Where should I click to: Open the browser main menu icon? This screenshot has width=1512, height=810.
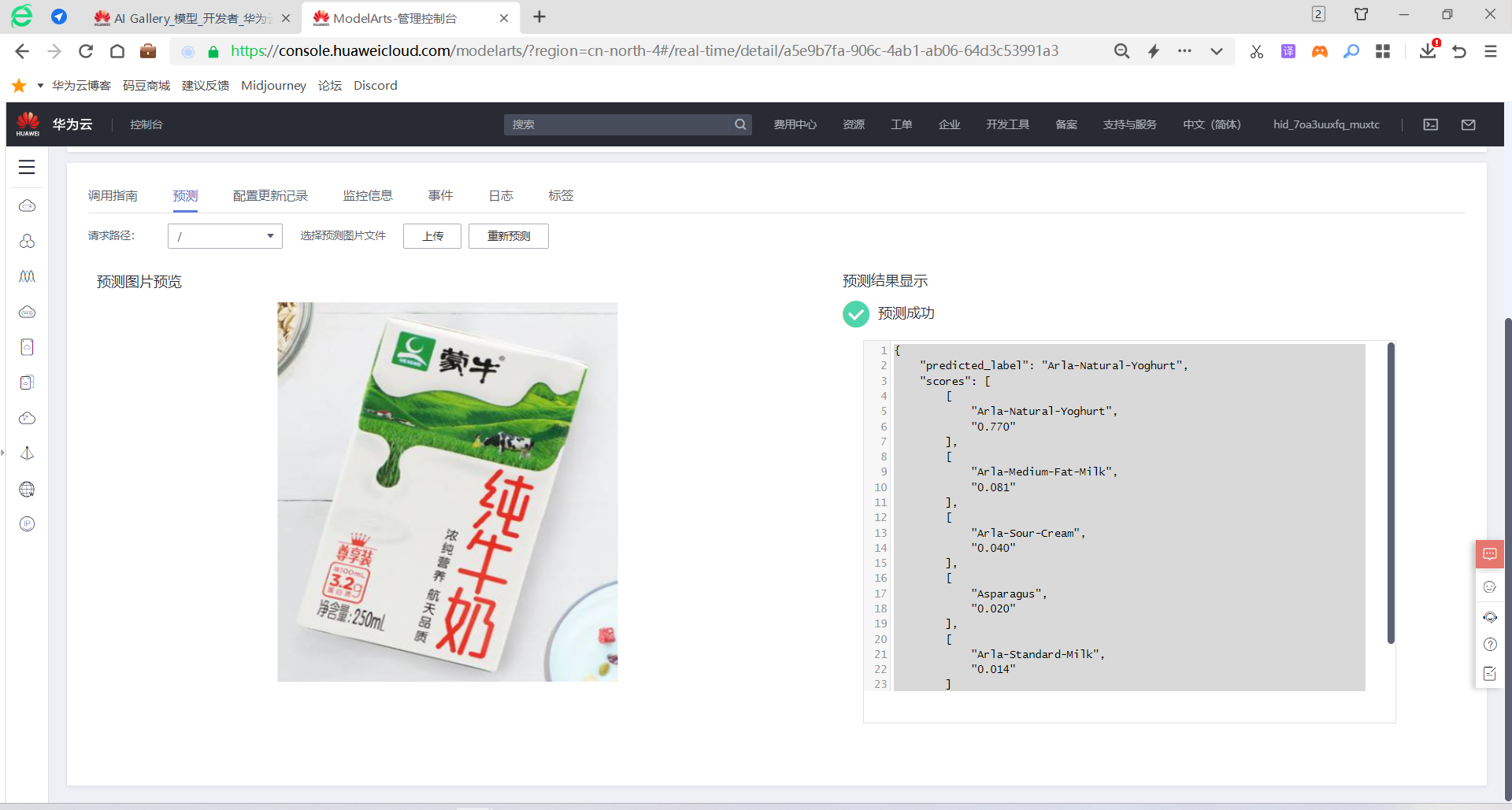(1491, 51)
